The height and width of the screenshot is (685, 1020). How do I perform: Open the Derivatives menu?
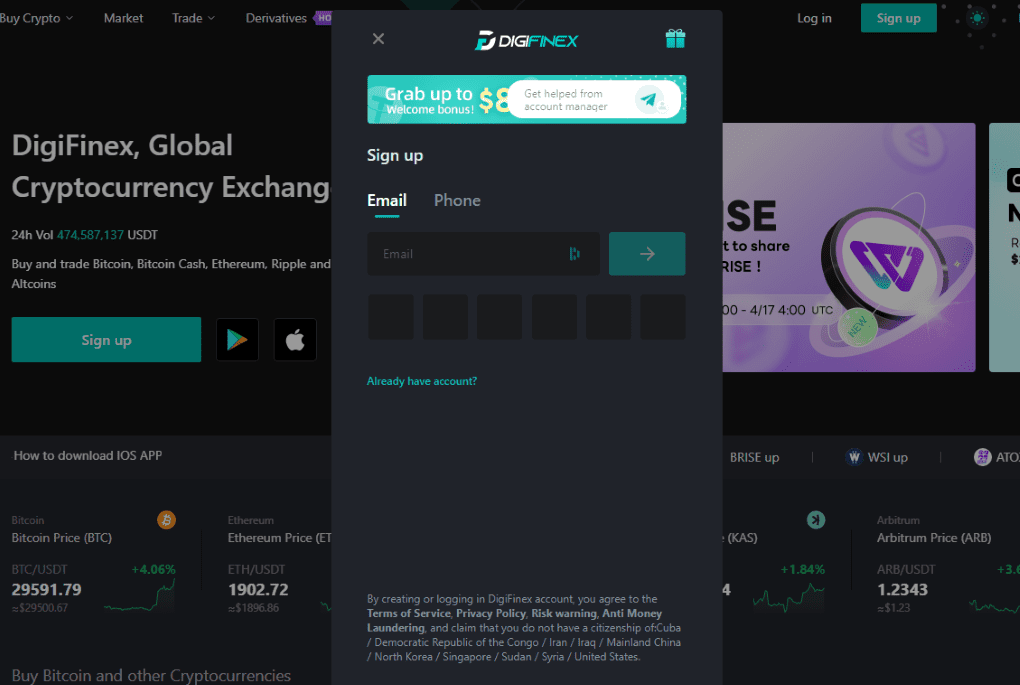tap(276, 18)
